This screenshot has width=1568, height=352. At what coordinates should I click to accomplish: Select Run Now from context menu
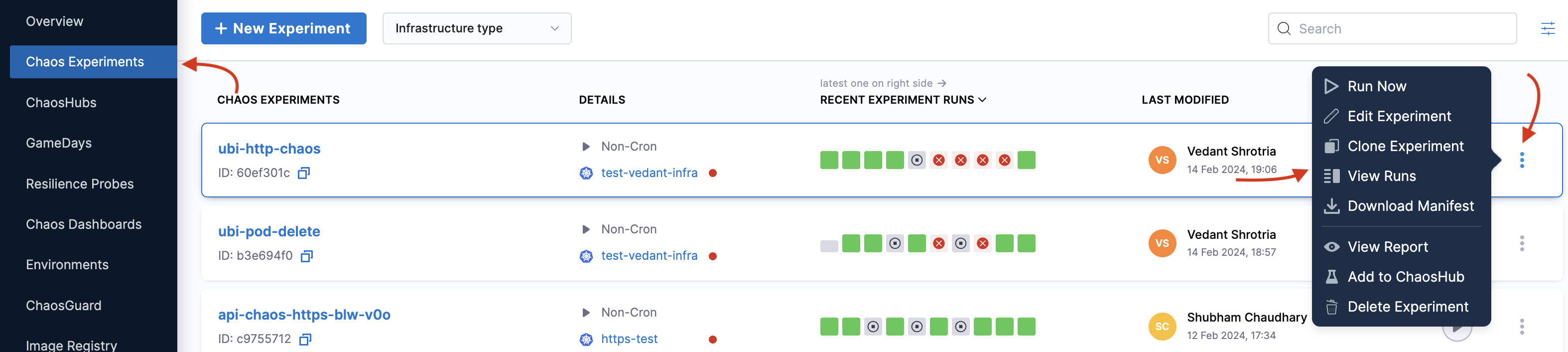click(1376, 86)
